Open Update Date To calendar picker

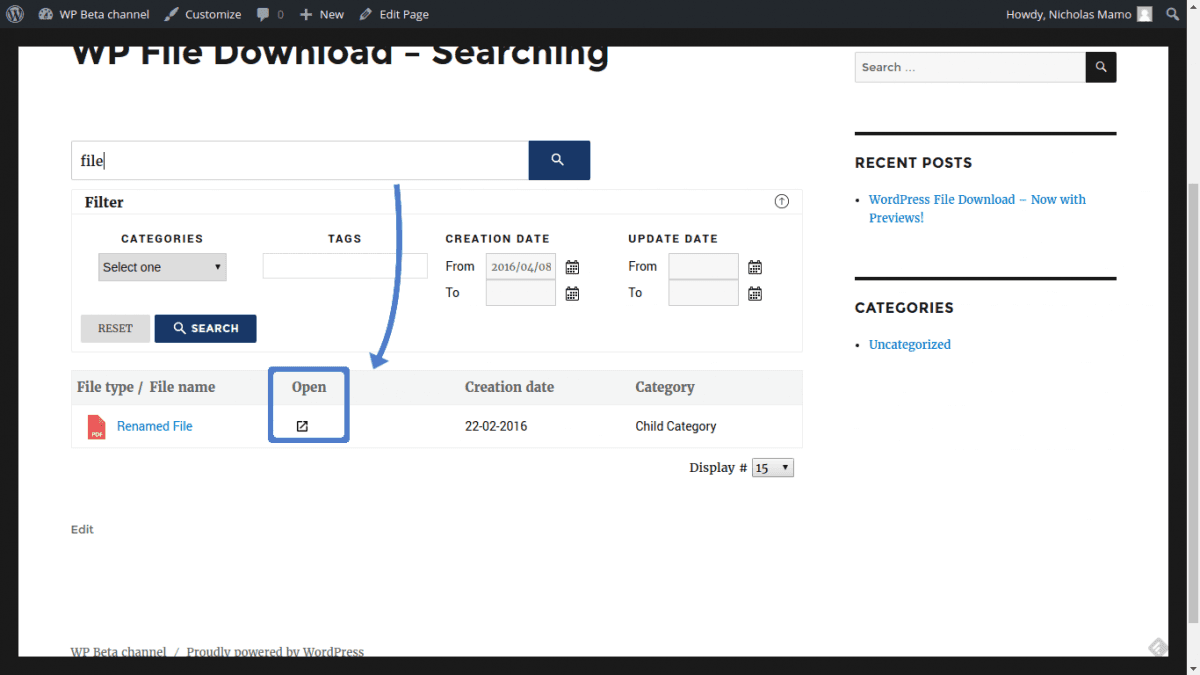(755, 293)
